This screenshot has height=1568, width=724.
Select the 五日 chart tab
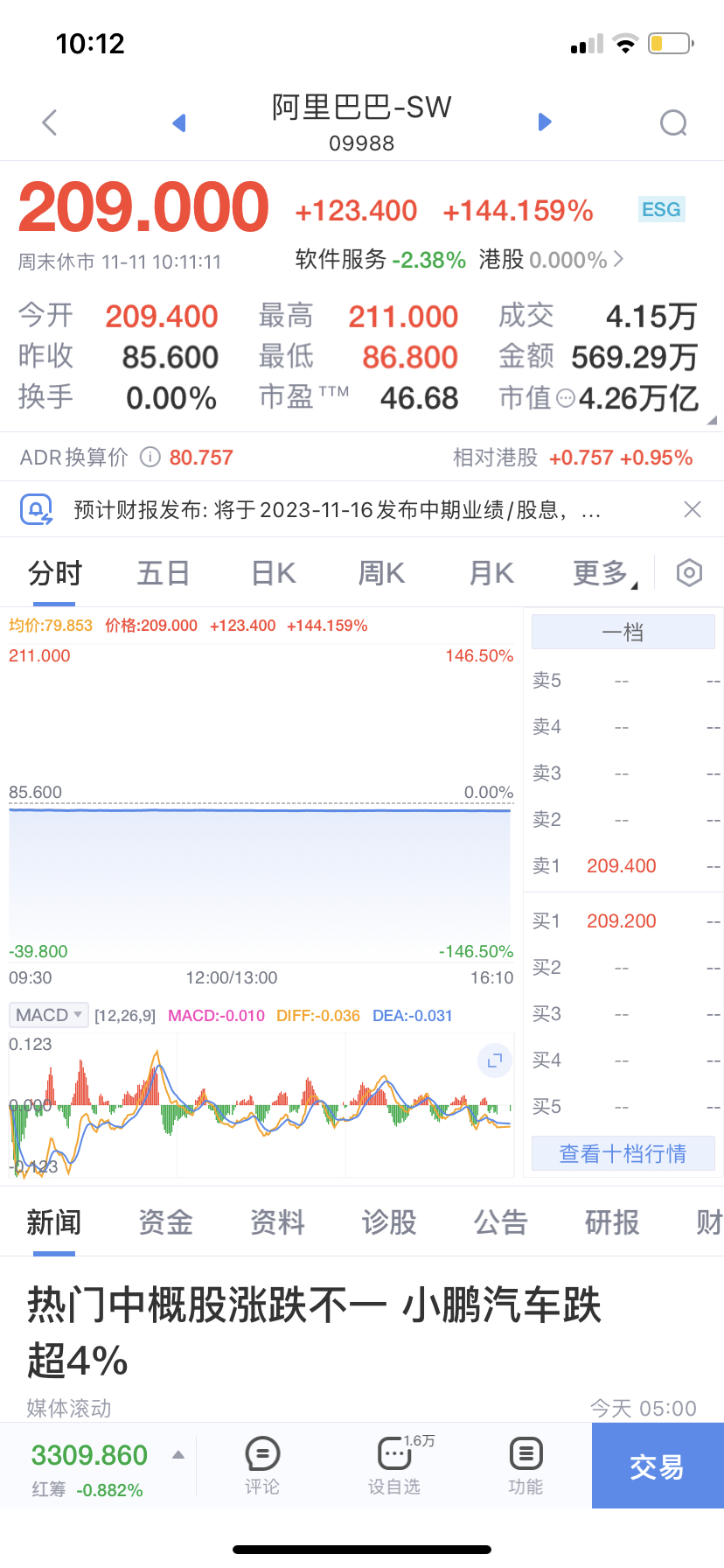coord(164,574)
